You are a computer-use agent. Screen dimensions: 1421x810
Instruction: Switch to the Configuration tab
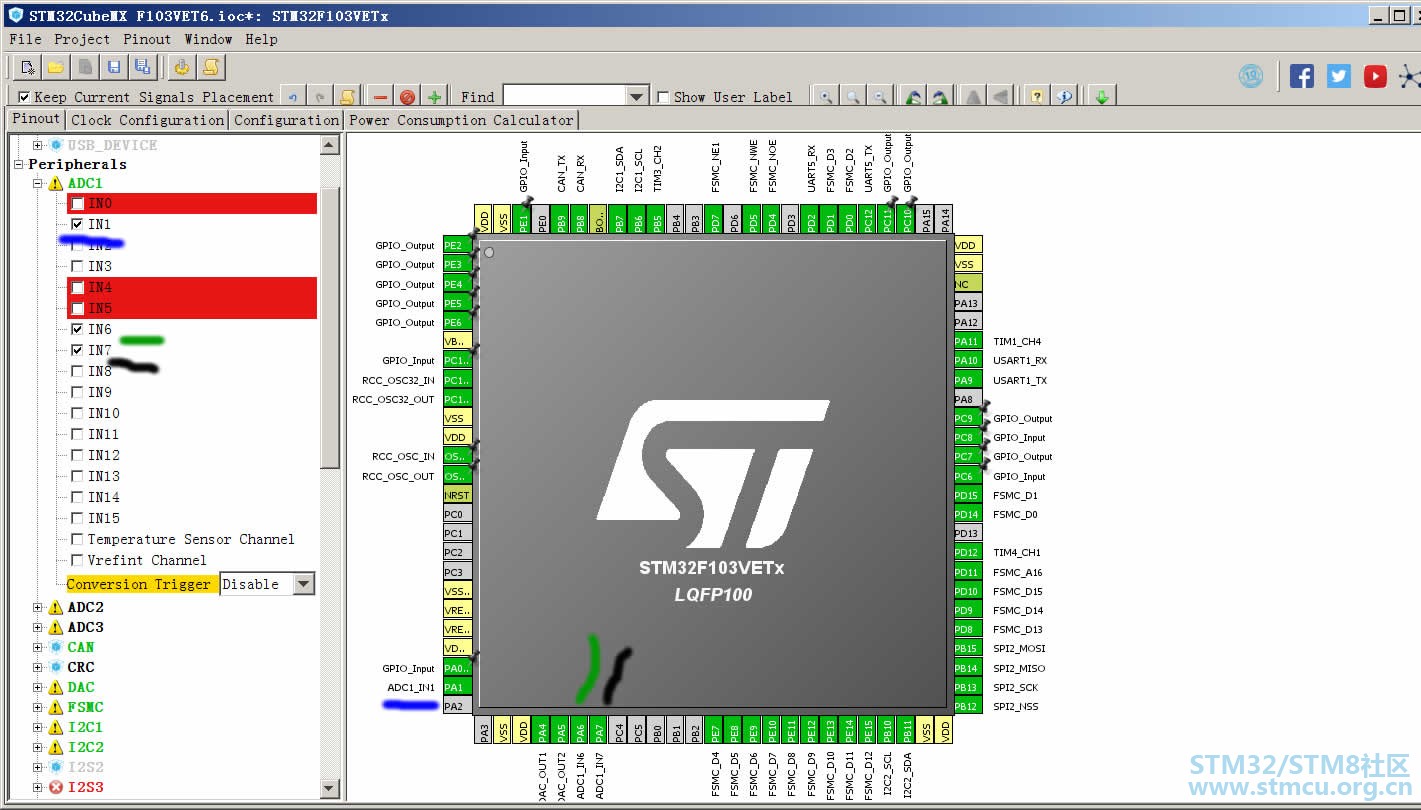[287, 120]
